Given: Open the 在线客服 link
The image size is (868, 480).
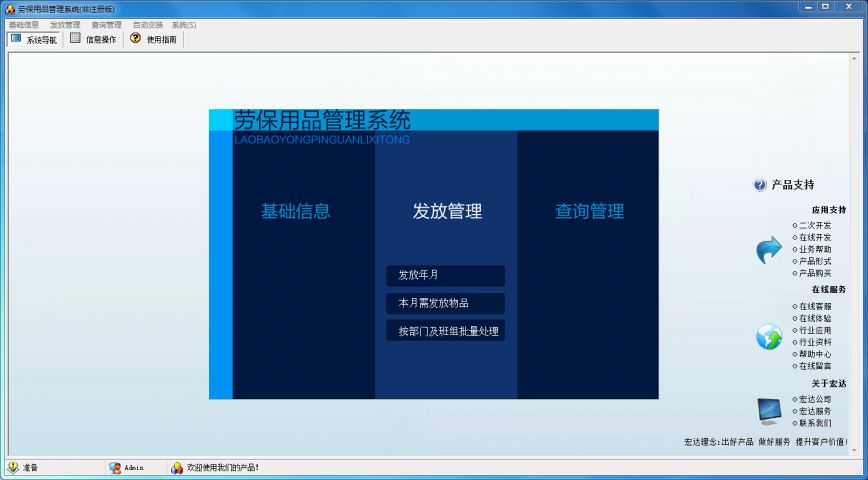Looking at the screenshot, I should pos(815,306).
